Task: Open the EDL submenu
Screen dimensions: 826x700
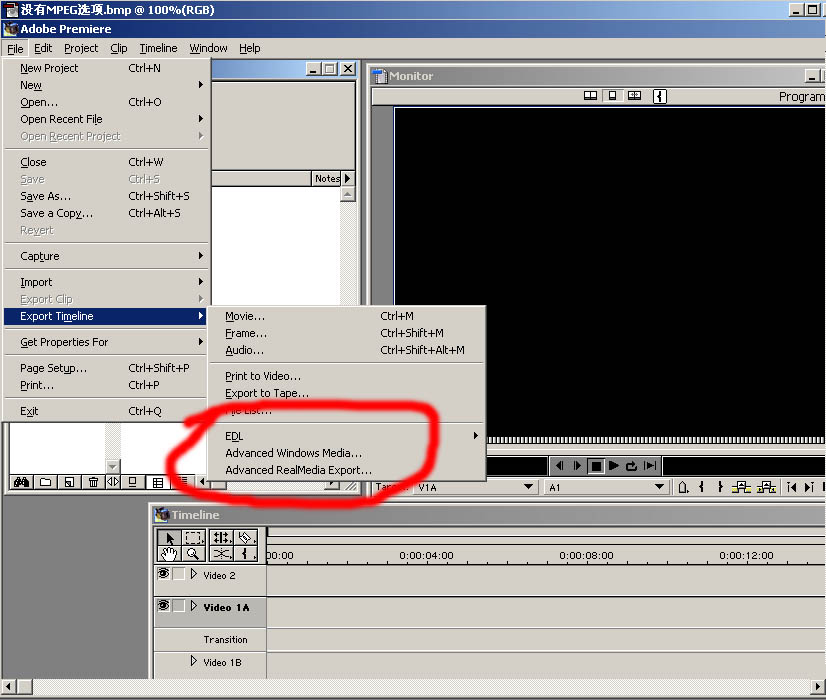Action: click(x=347, y=436)
